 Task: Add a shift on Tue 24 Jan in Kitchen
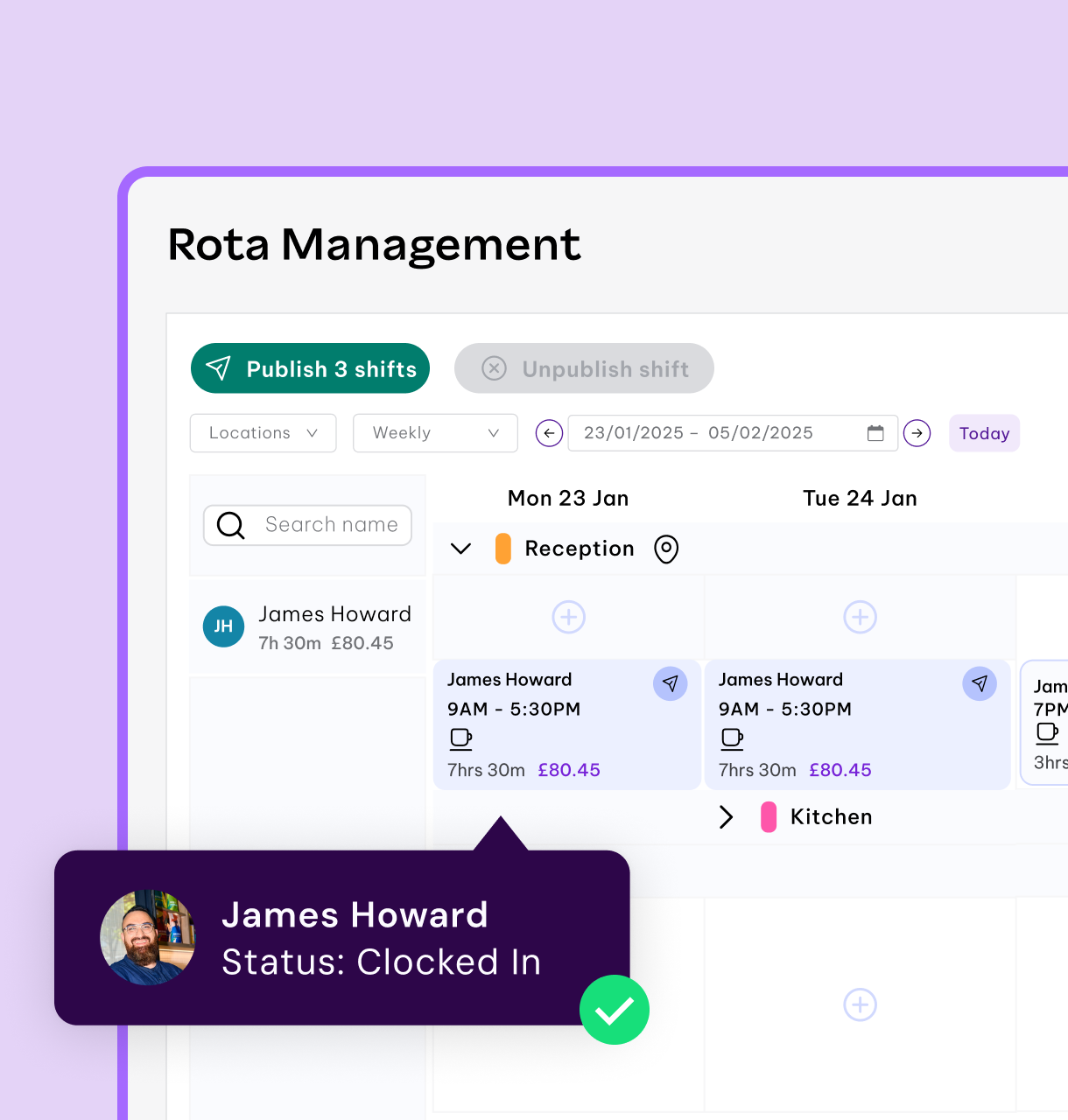tap(860, 1004)
